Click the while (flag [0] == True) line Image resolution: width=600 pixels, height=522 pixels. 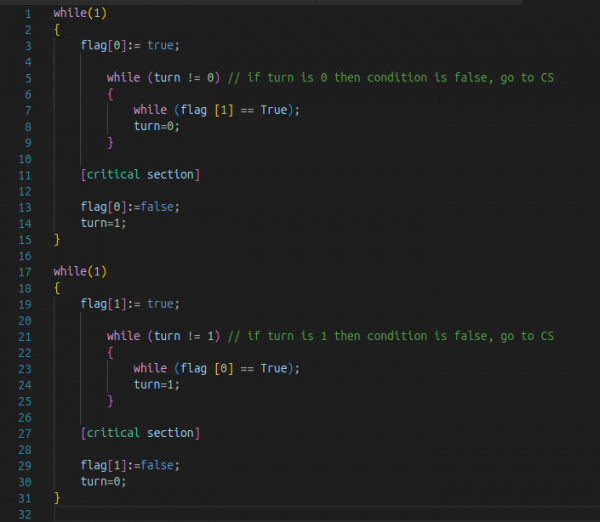coord(216,368)
